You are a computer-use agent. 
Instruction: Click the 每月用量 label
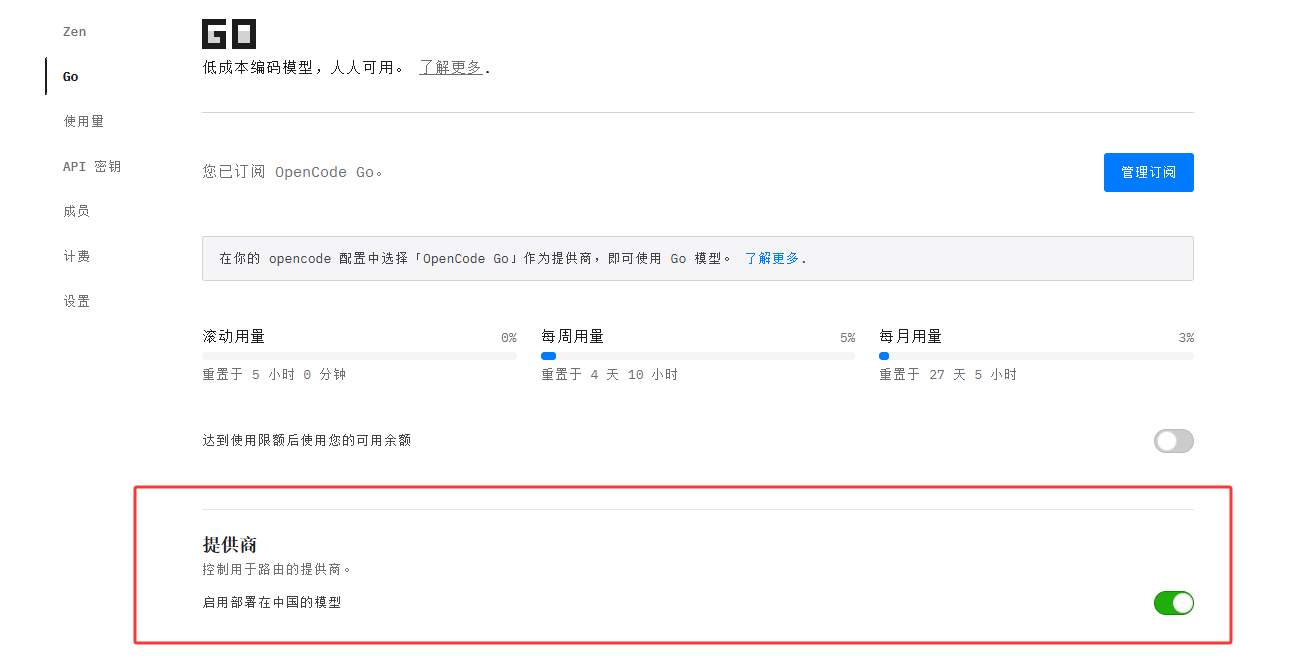910,337
